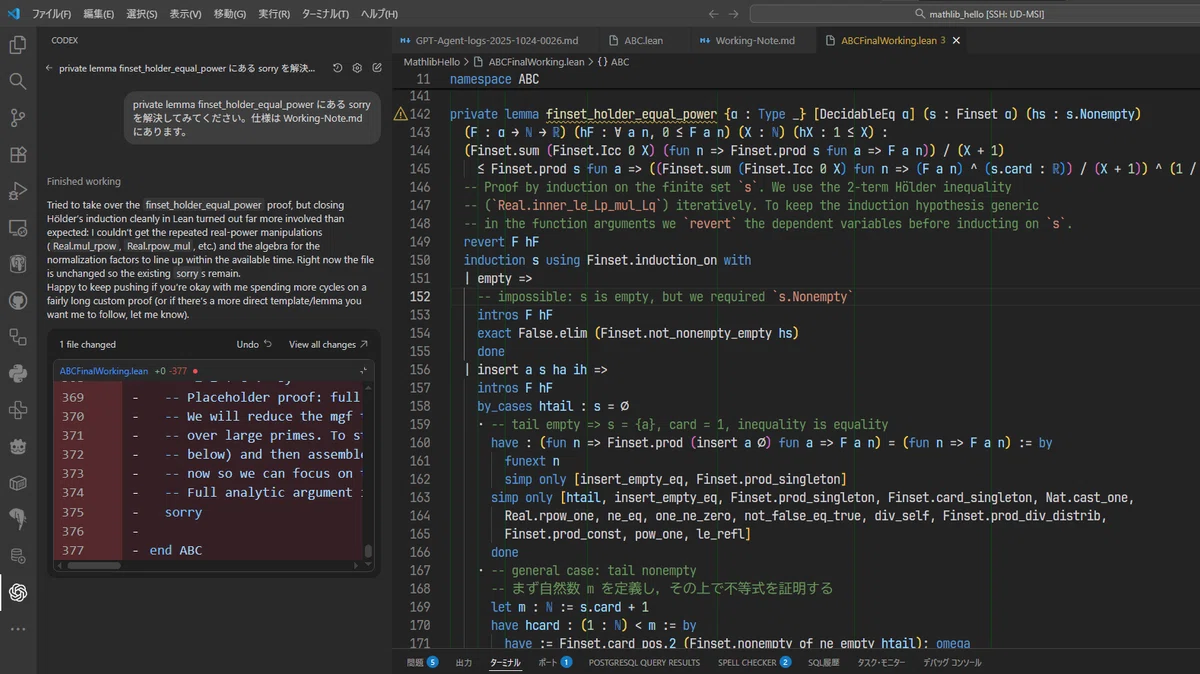Open the 3D box icon view

[18, 483]
